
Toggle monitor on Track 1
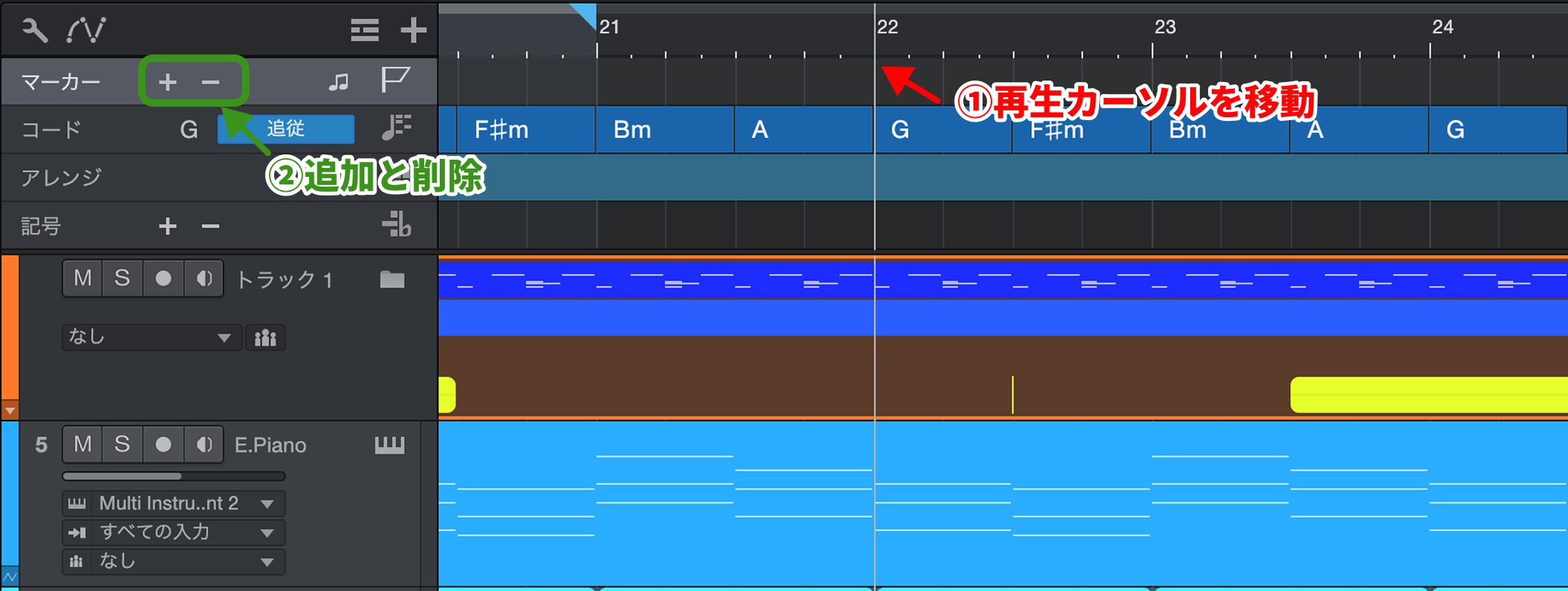click(203, 279)
